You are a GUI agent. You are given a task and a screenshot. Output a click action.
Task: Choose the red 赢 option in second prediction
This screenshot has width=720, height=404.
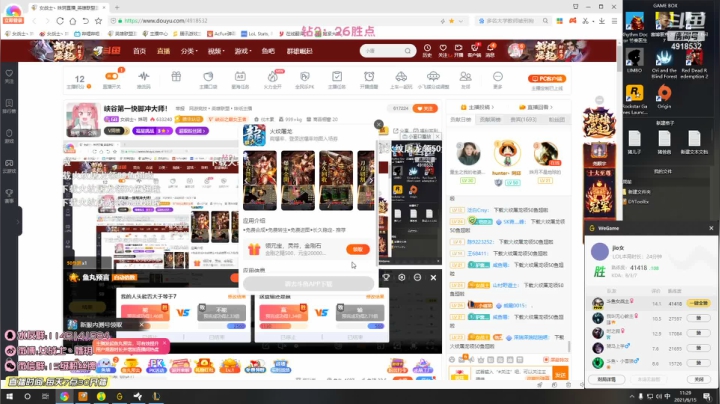[x=283, y=313]
